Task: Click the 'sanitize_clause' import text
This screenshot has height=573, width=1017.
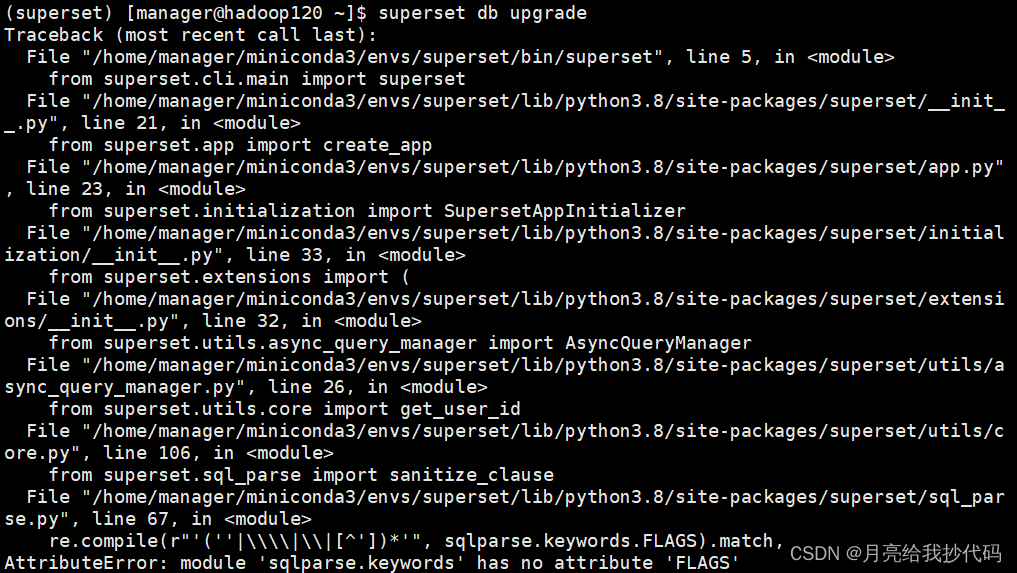Action: (x=472, y=475)
